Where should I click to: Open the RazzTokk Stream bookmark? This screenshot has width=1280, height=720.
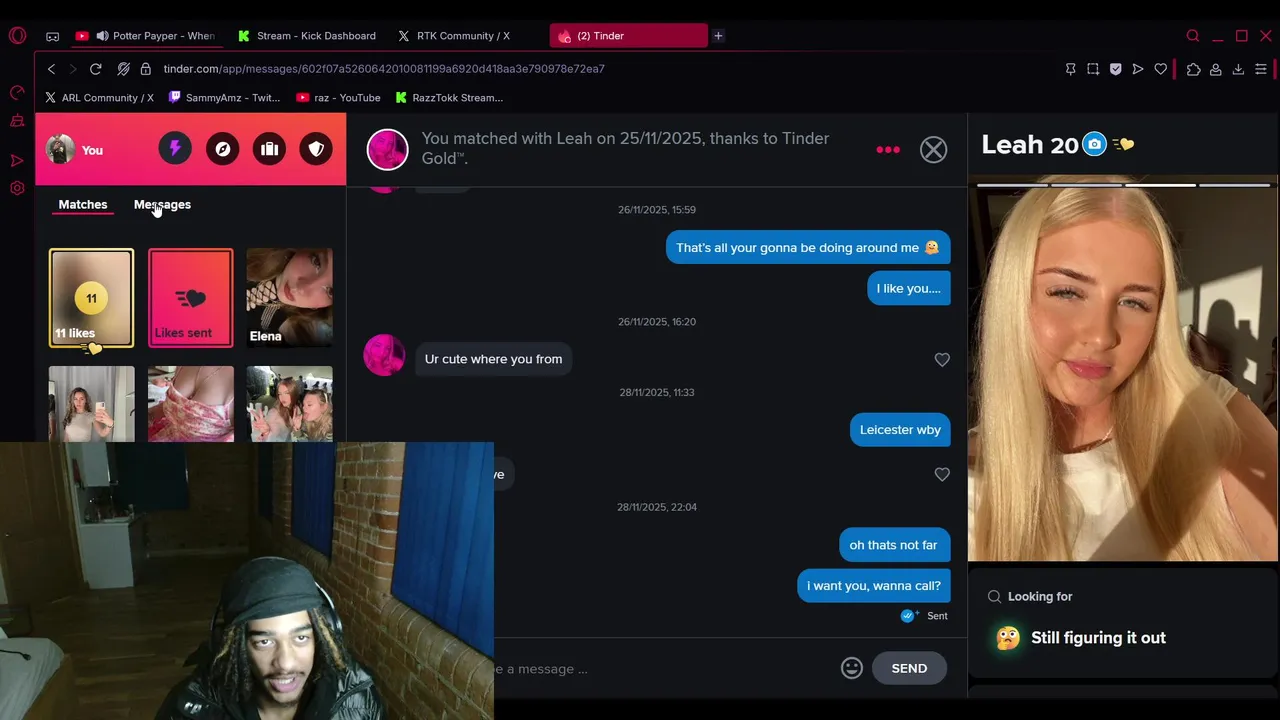[x=449, y=98]
